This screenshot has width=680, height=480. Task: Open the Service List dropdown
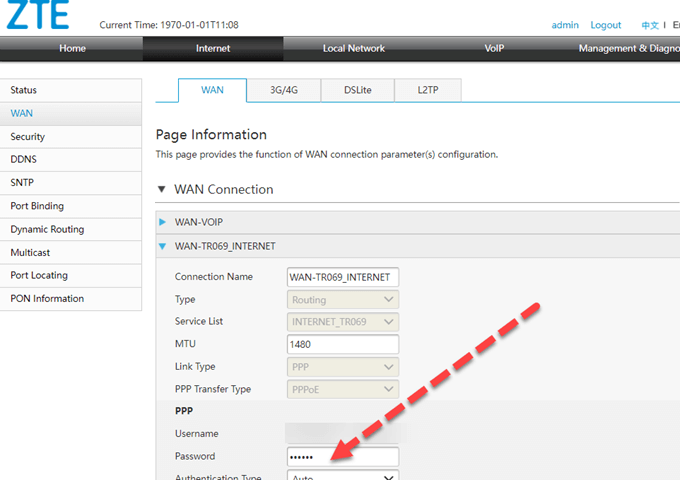coord(343,322)
